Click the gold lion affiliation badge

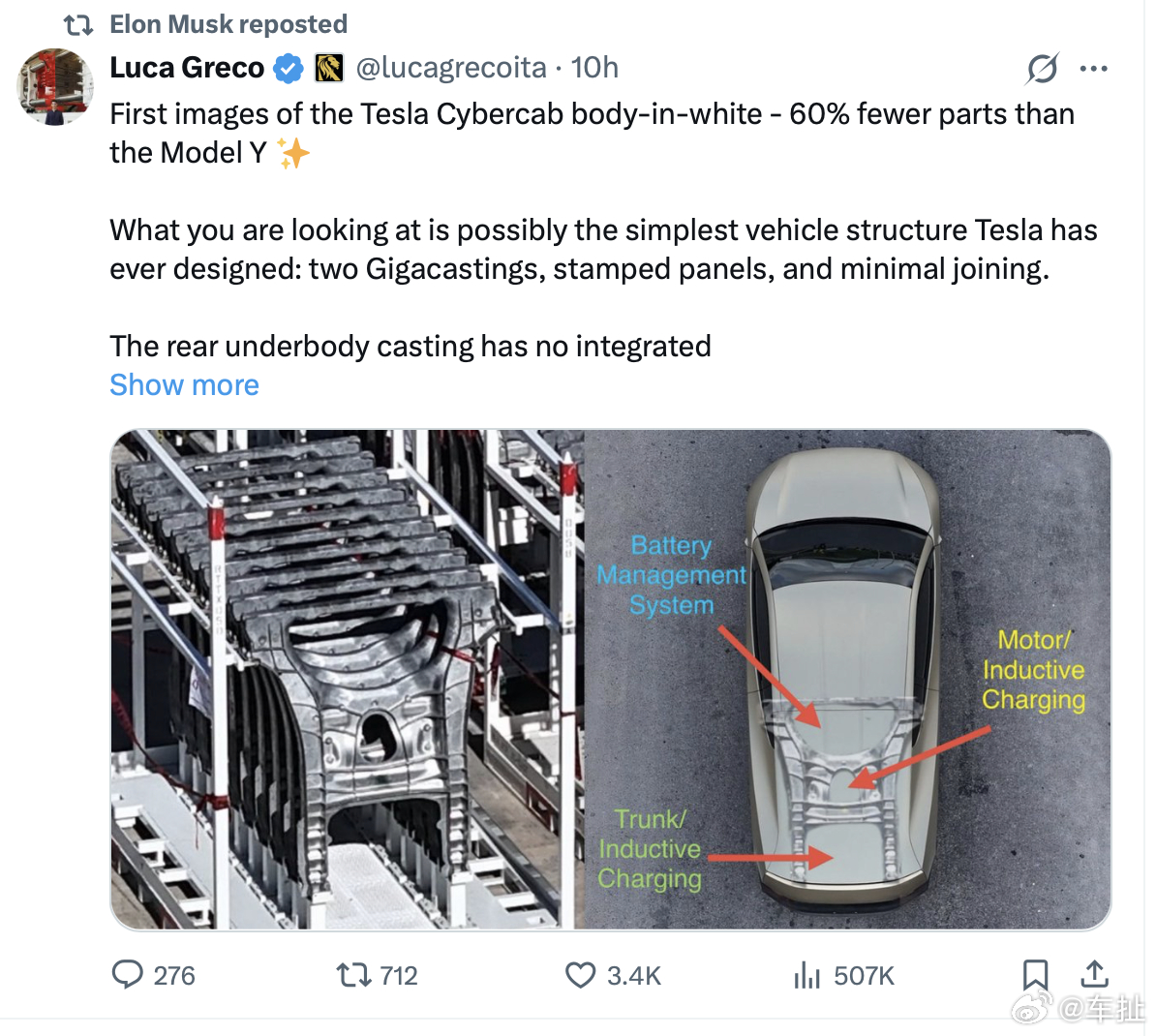[330, 69]
